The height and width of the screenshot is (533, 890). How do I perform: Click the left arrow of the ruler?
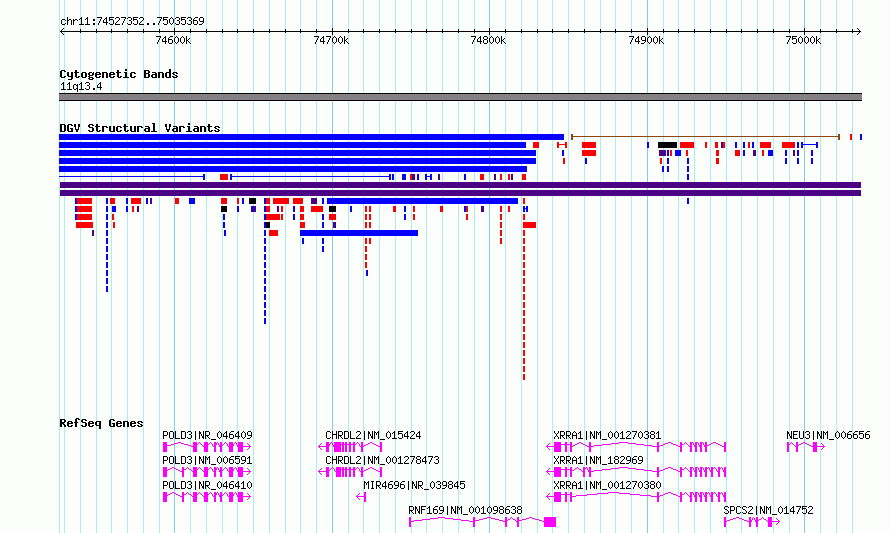62,32
